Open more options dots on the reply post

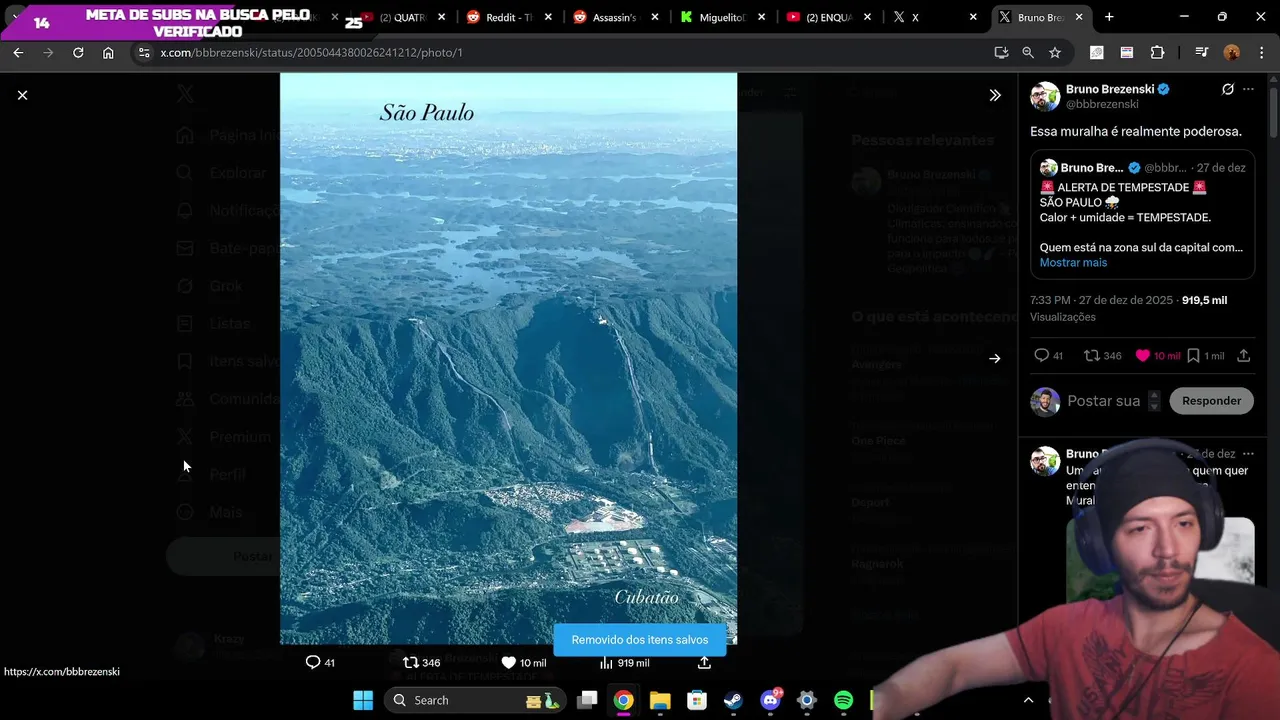coord(1248,453)
